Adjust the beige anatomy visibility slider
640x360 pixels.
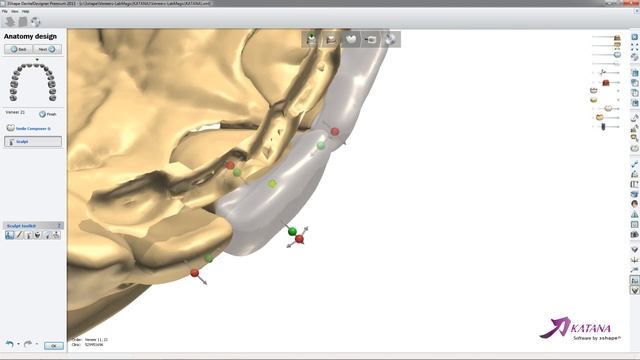(607, 108)
